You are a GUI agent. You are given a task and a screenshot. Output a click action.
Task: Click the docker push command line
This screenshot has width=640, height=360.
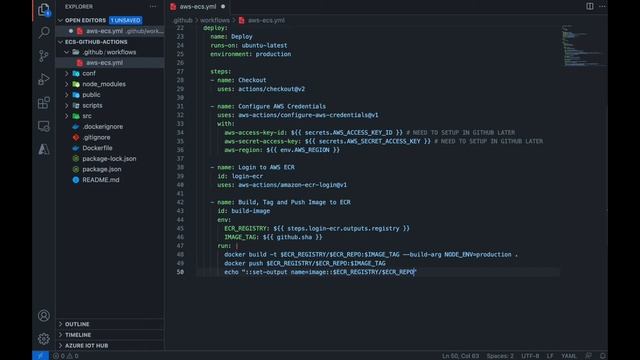304,263
